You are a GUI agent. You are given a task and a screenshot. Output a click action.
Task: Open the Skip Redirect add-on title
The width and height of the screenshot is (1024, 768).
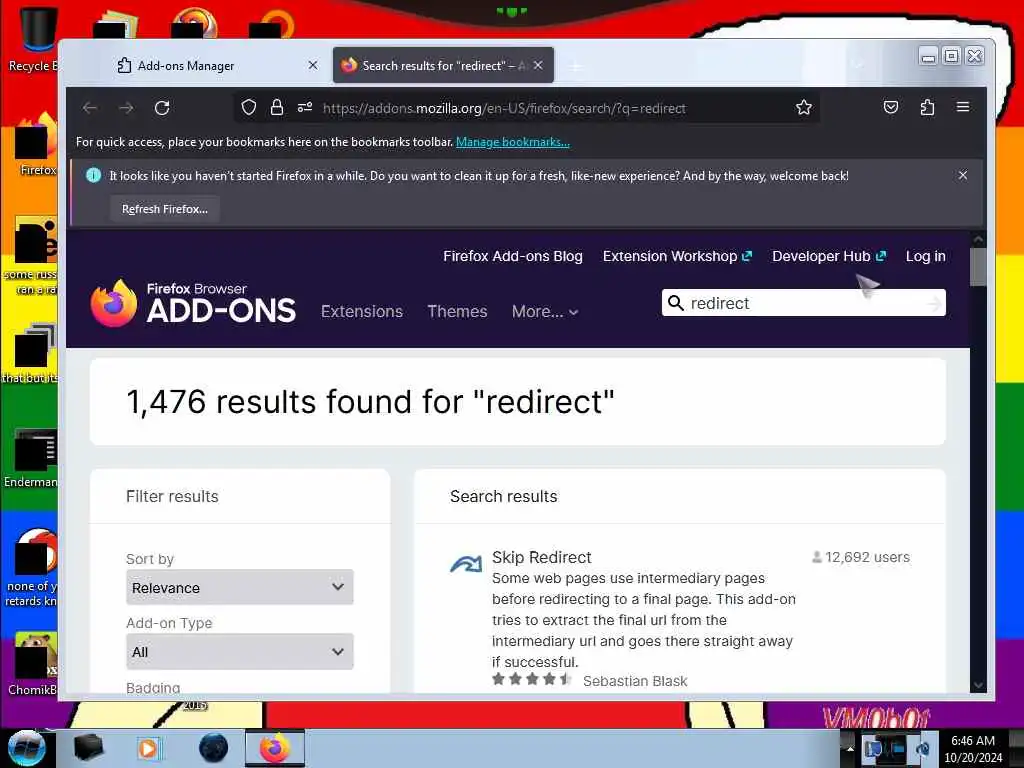(x=541, y=557)
